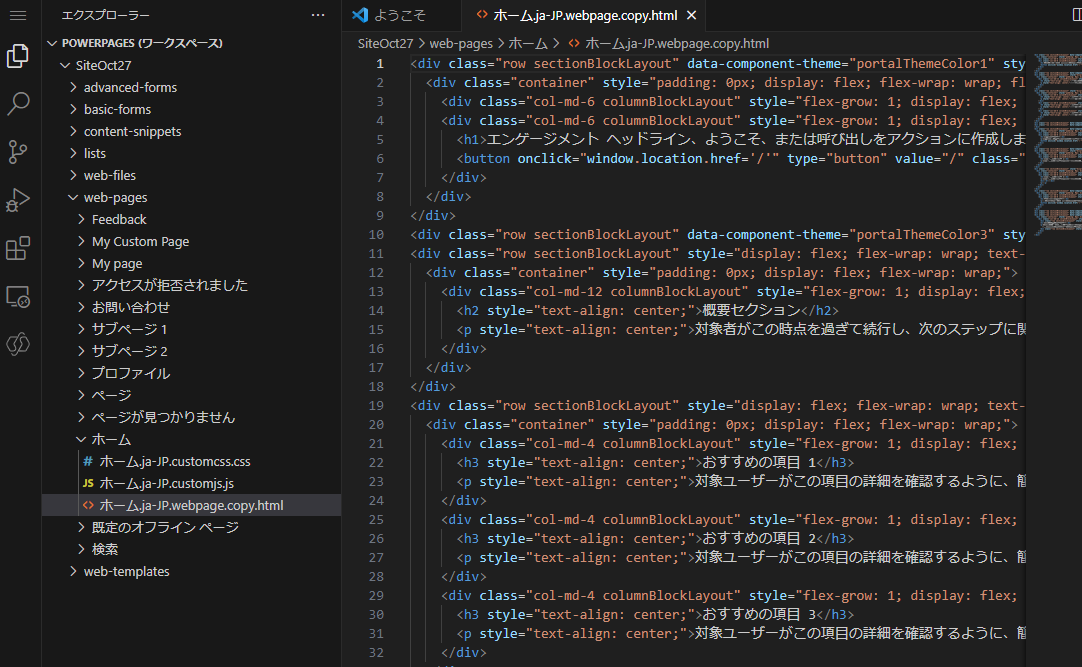Click the ホーム breadcrumb segment
The image size is (1082, 667).
pyautogui.click(x=528, y=43)
